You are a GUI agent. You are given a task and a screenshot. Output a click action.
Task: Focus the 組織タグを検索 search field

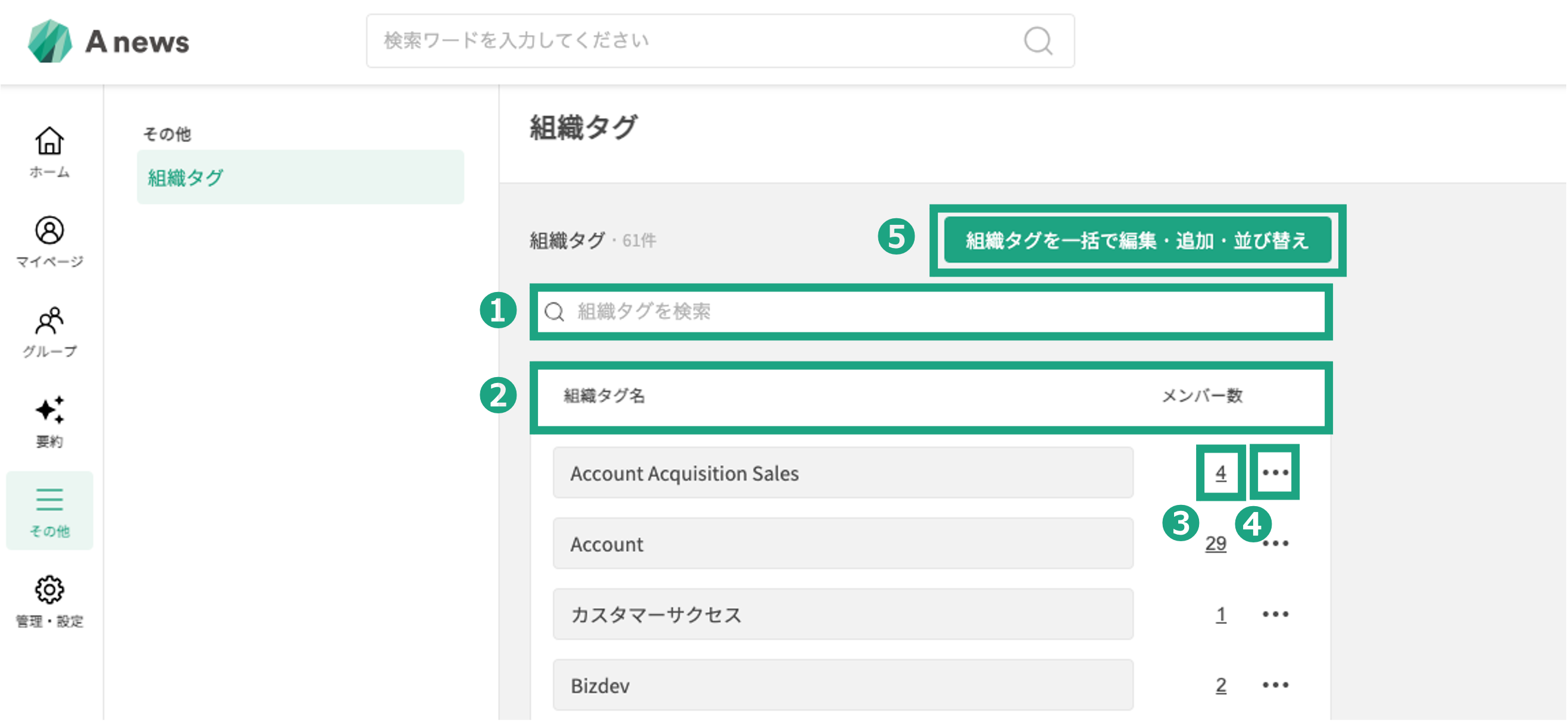coord(931,312)
